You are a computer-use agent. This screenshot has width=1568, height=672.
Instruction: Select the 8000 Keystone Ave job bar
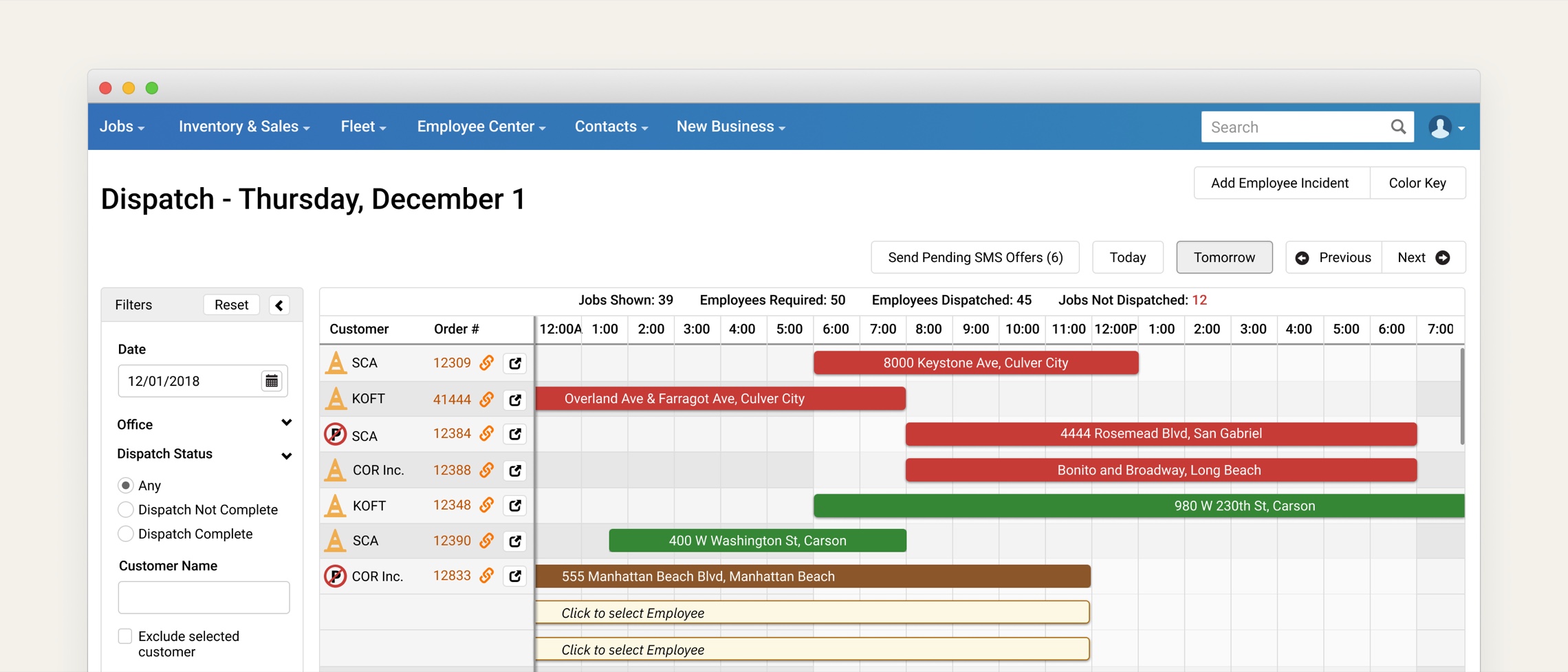pyautogui.click(x=976, y=362)
